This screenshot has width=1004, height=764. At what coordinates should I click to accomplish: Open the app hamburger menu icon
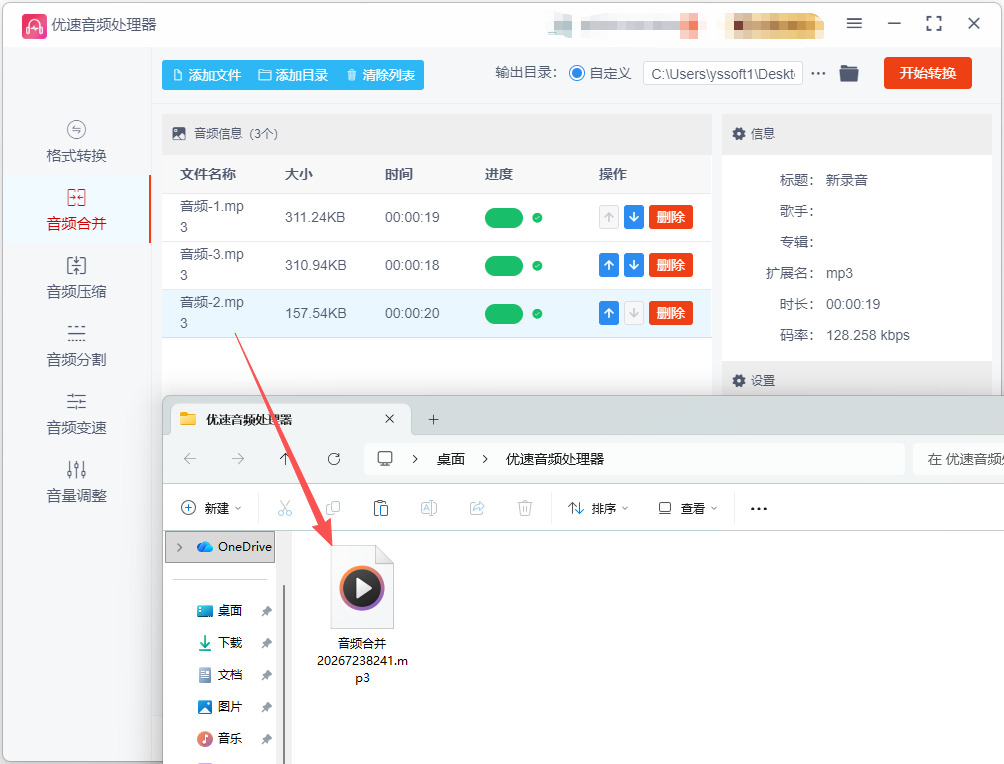(x=854, y=24)
